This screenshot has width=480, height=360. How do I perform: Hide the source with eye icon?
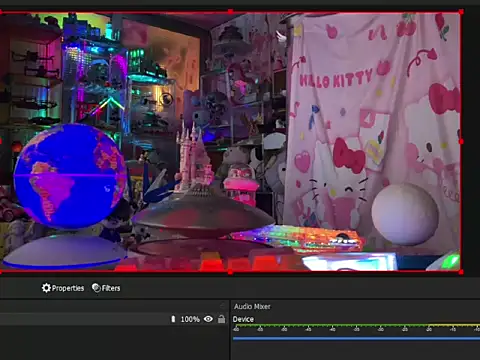(208, 319)
